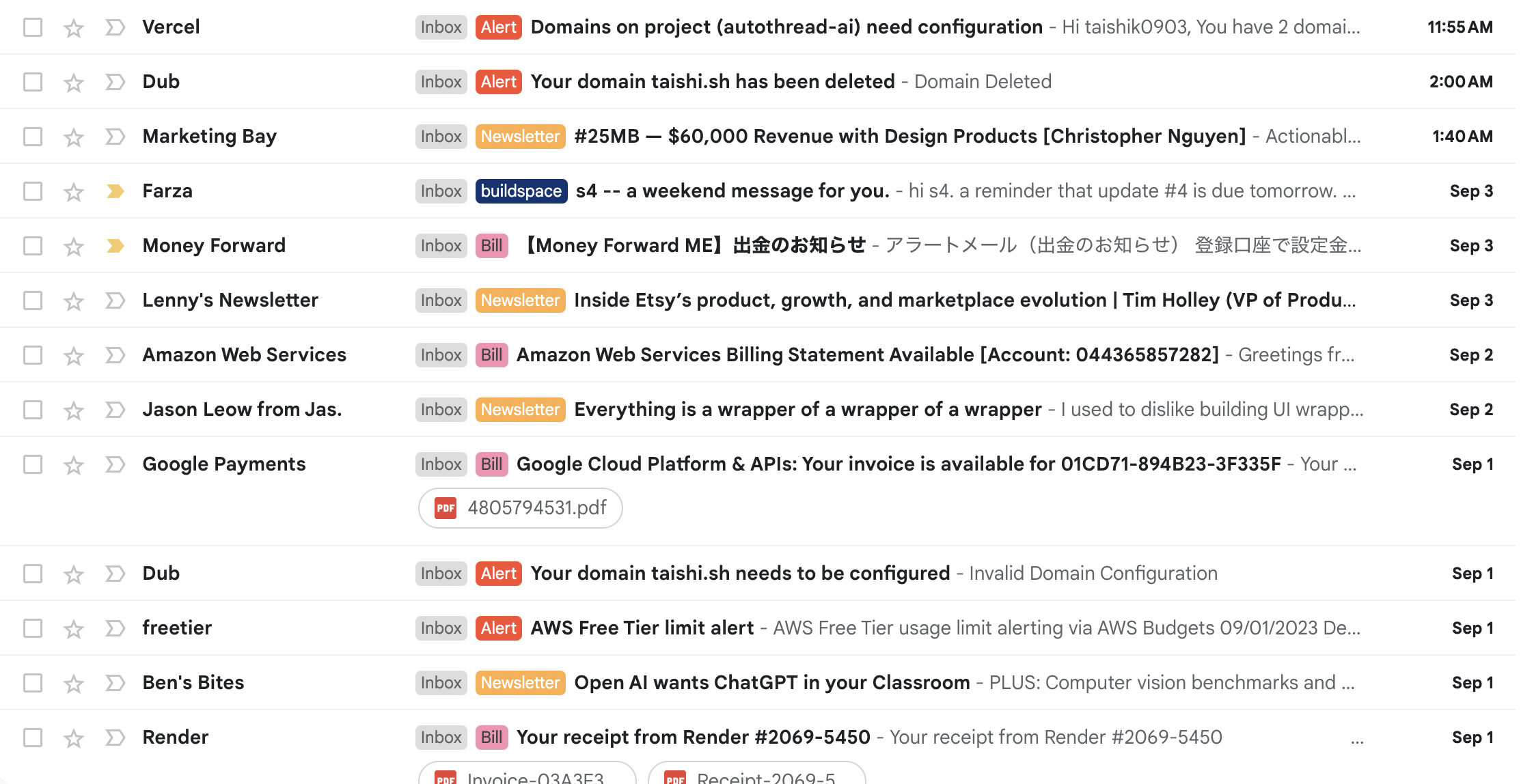Unmark Farza email as important
1521x784 pixels.
pos(115,191)
